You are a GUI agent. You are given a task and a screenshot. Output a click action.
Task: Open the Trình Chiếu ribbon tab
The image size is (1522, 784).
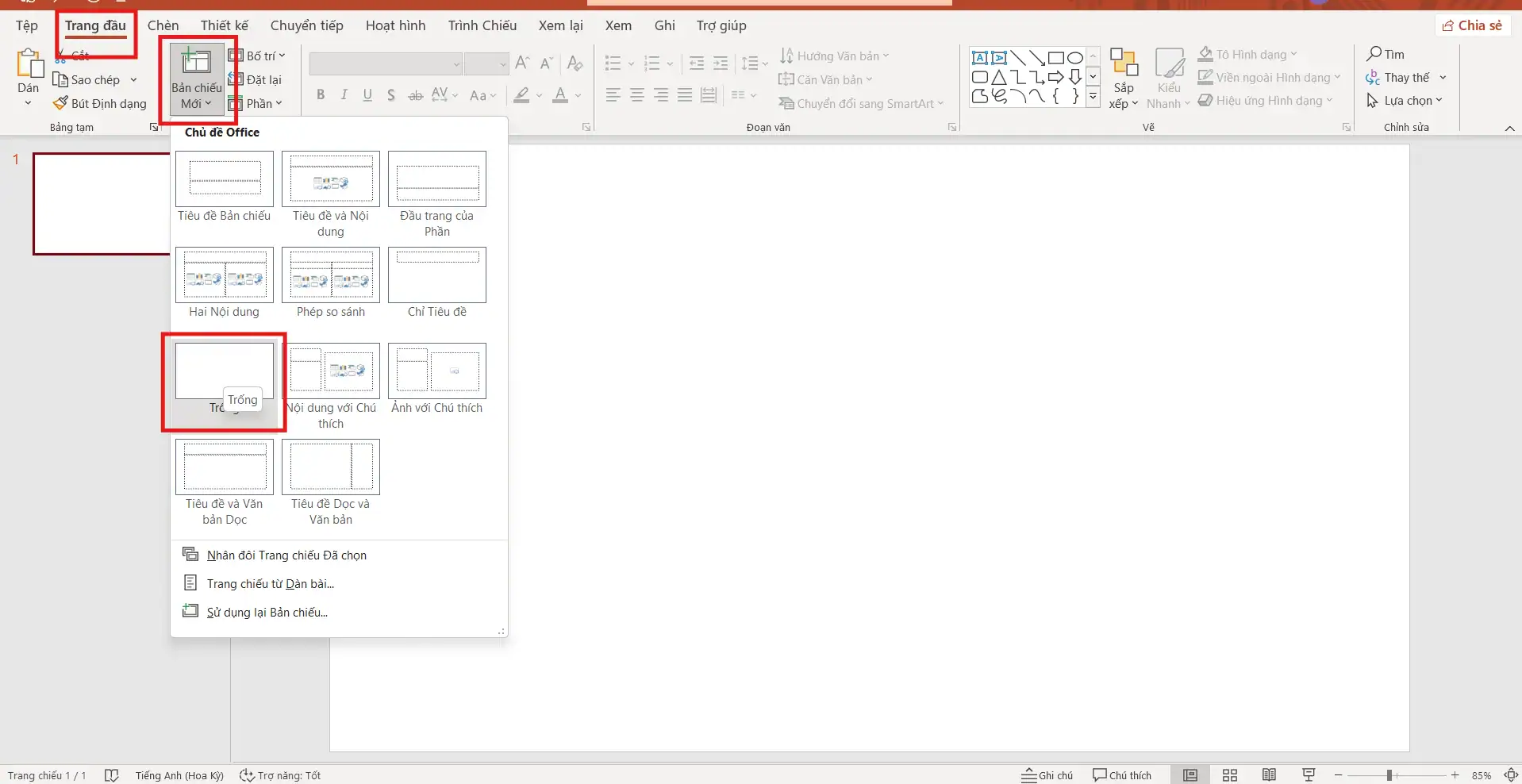pyautogui.click(x=482, y=25)
